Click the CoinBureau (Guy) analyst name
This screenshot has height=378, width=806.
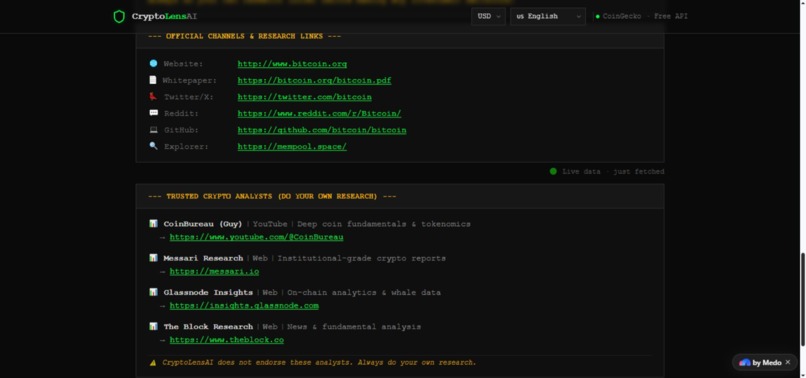[203, 224]
